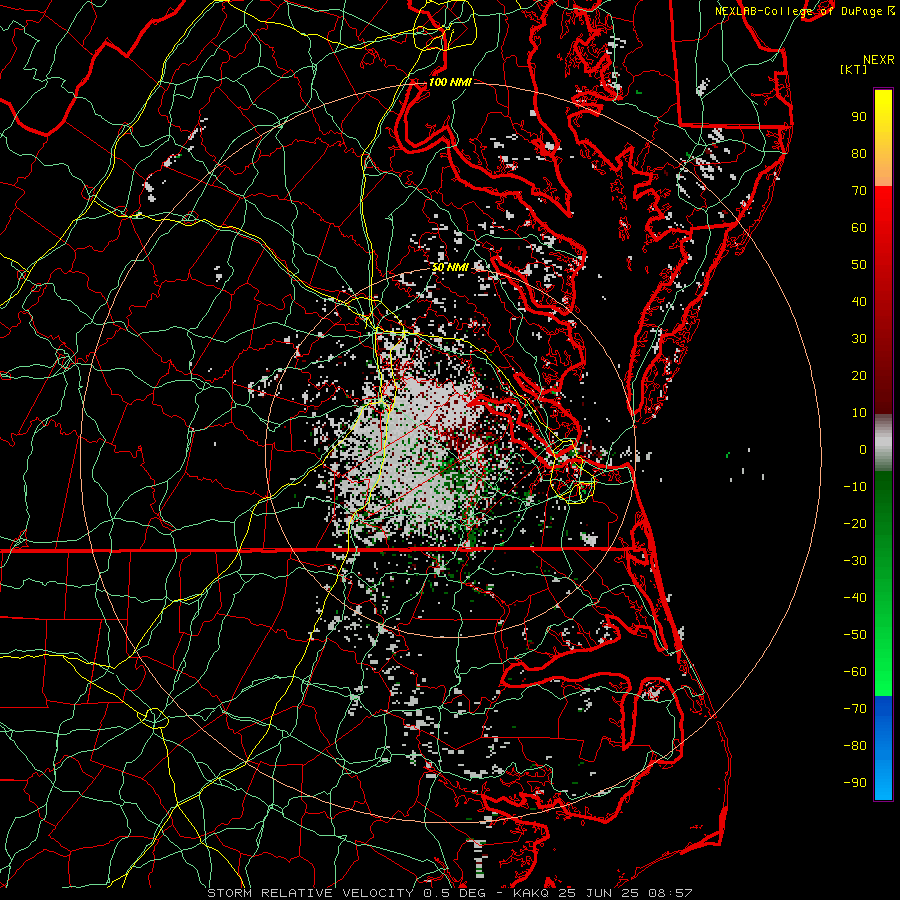Click the 50 NMI range ring label
Screen dimensions: 900x900
click(450, 267)
